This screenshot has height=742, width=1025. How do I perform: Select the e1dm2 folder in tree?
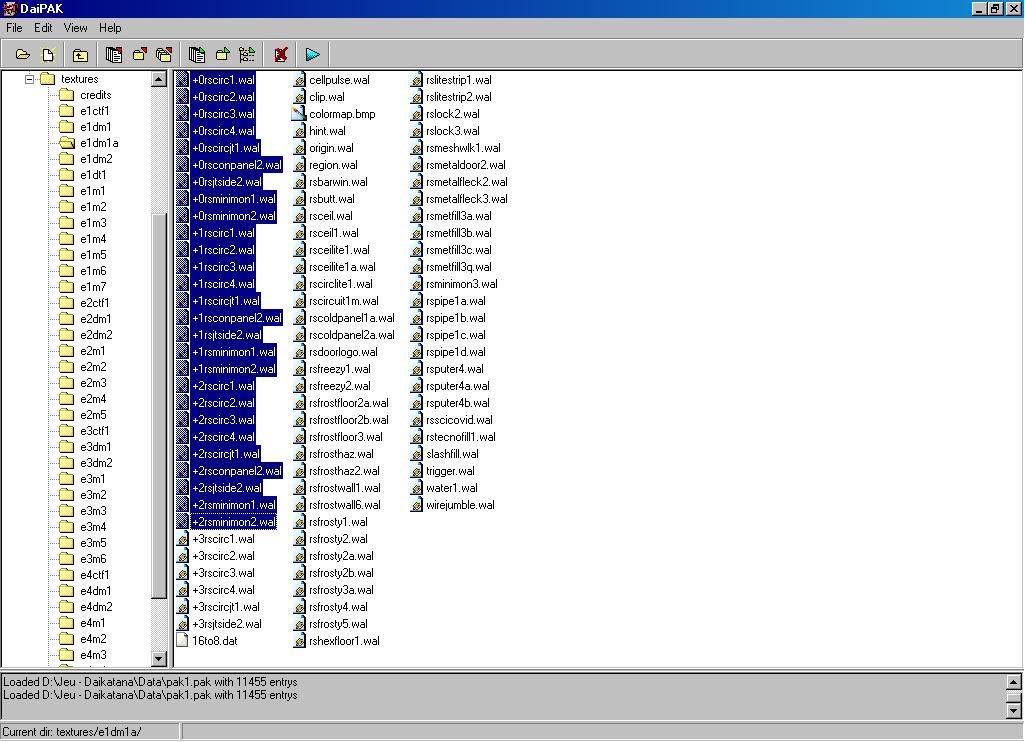(x=96, y=159)
